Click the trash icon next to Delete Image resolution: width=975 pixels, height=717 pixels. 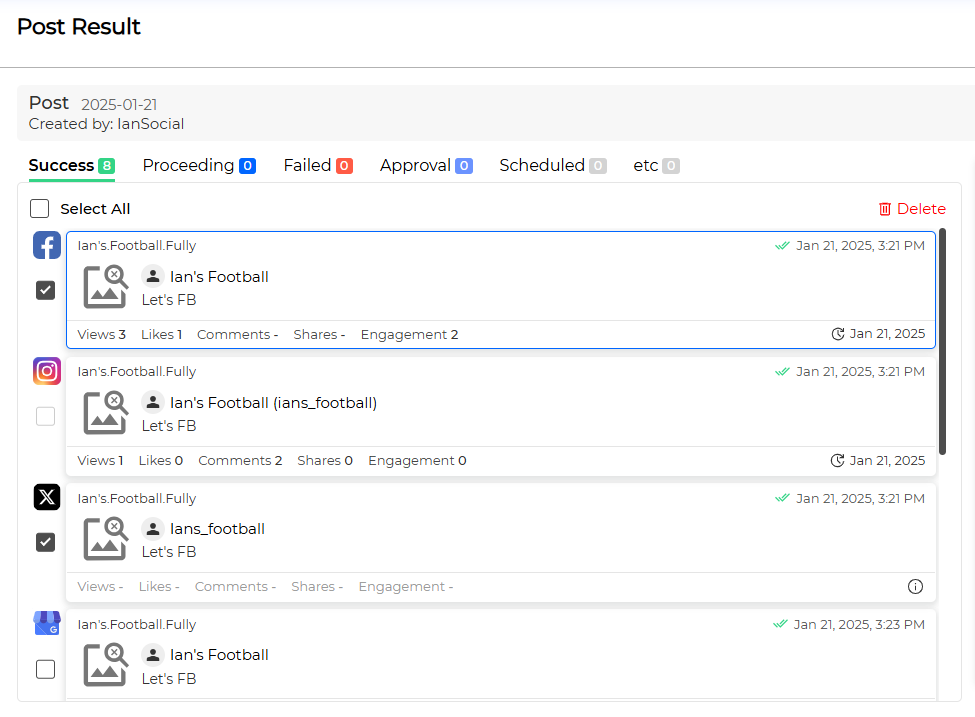[x=885, y=209]
